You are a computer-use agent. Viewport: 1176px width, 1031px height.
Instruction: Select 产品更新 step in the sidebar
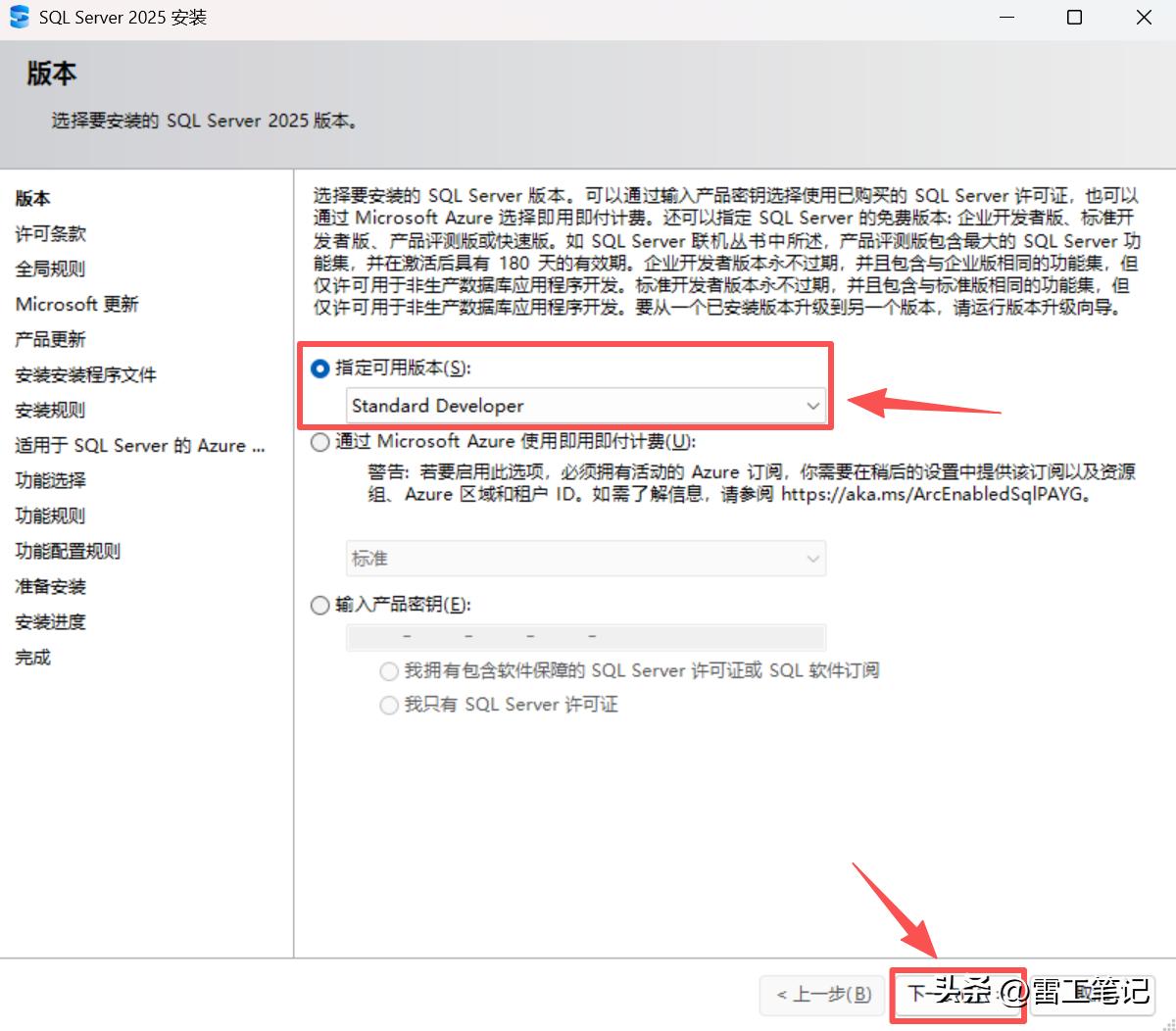click(51, 339)
